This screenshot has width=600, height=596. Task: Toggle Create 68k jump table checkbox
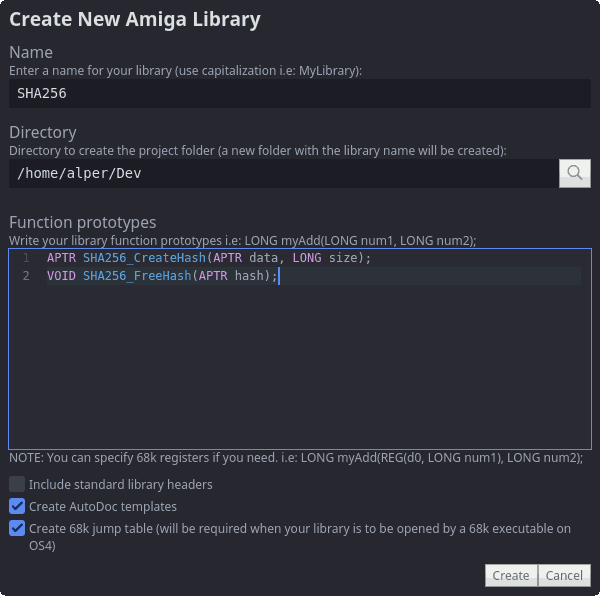click(17, 528)
